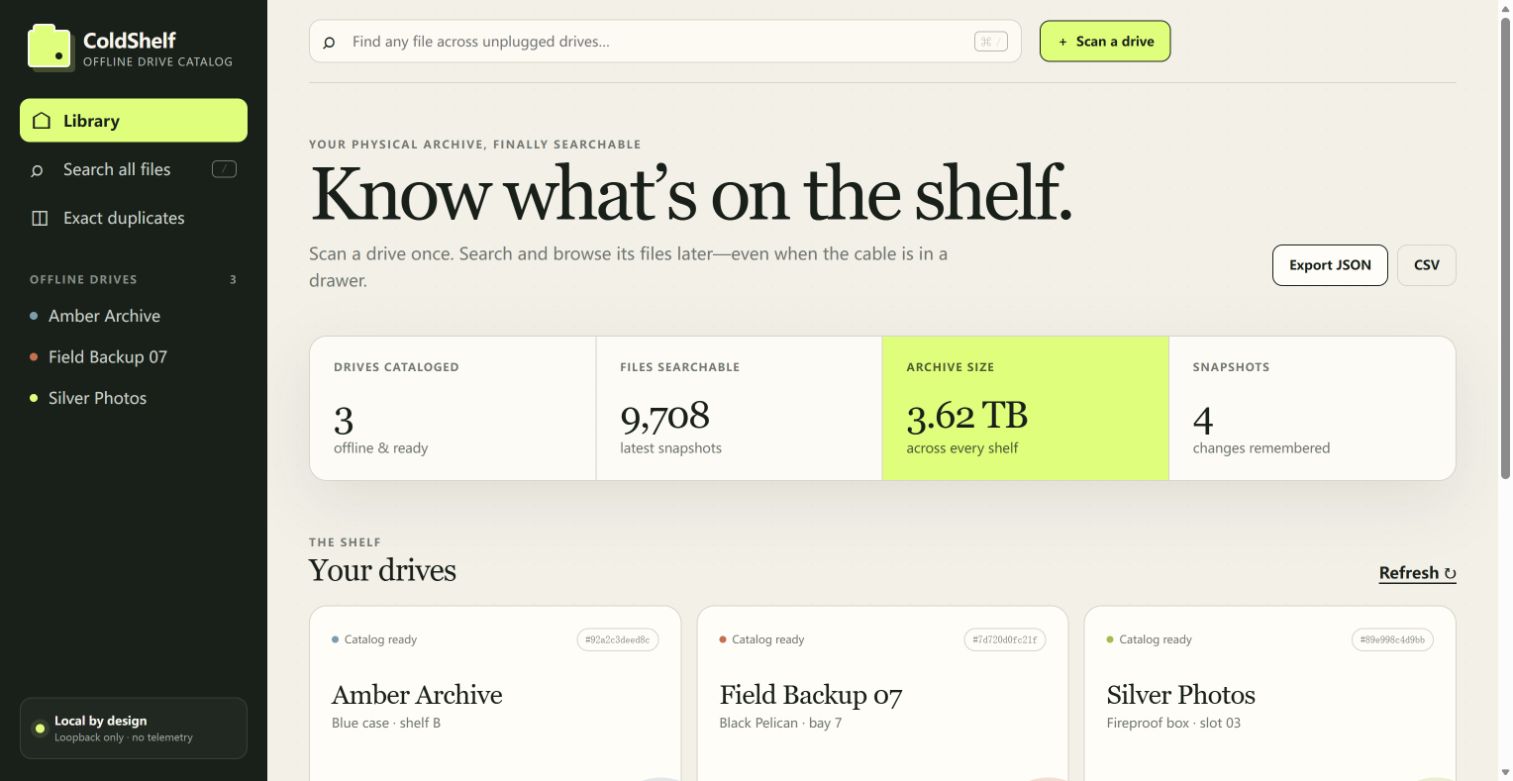Click the ColdShelf logo icon
Screen dimensions: 1513x781
50,47
